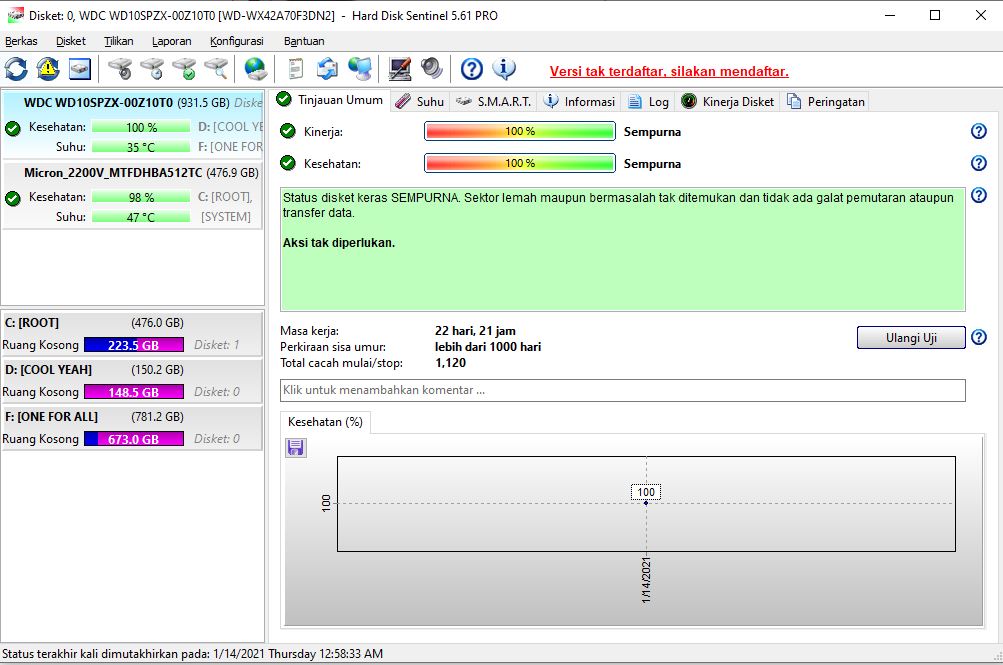Click the disk with clock toolbar icon
This screenshot has height=665, width=1003.
152,69
